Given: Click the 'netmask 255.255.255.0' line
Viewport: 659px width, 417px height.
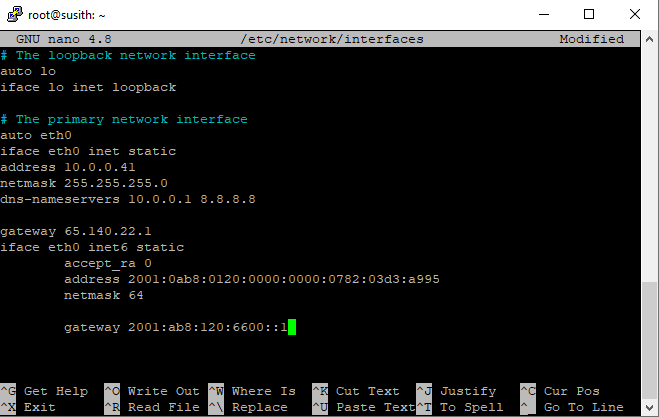Looking at the screenshot, I should 84,183.
